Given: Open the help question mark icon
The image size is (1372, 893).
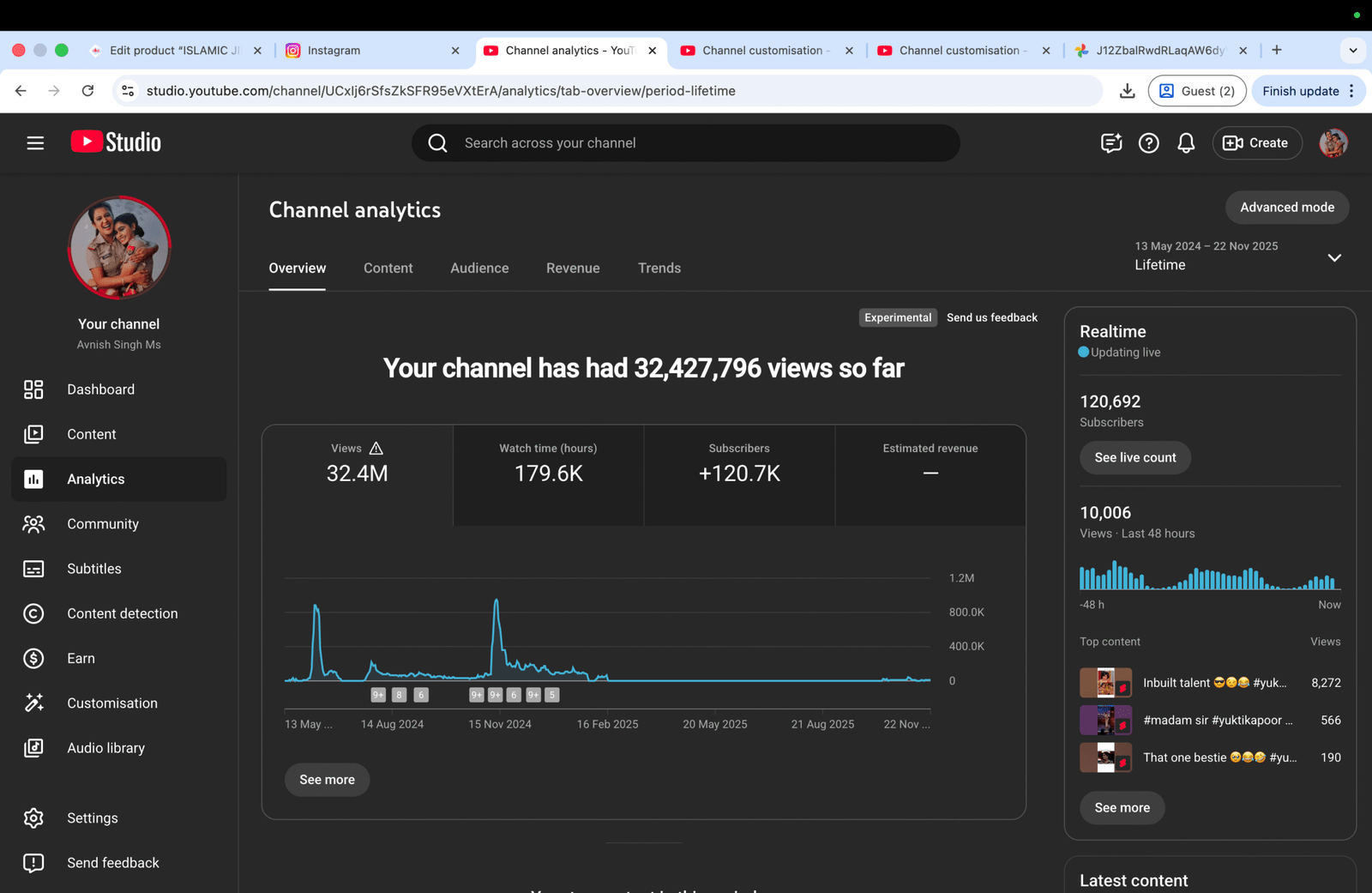Looking at the screenshot, I should click(1148, 143).
